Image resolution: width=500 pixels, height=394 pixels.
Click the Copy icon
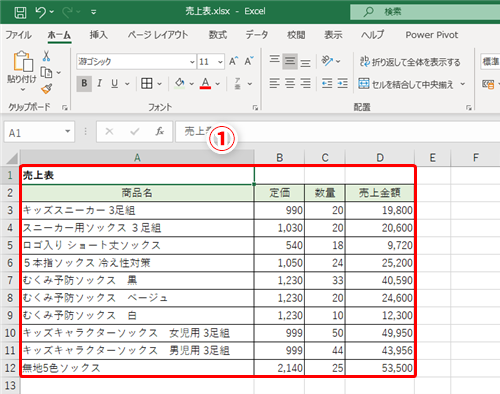[x=46, y=72]
